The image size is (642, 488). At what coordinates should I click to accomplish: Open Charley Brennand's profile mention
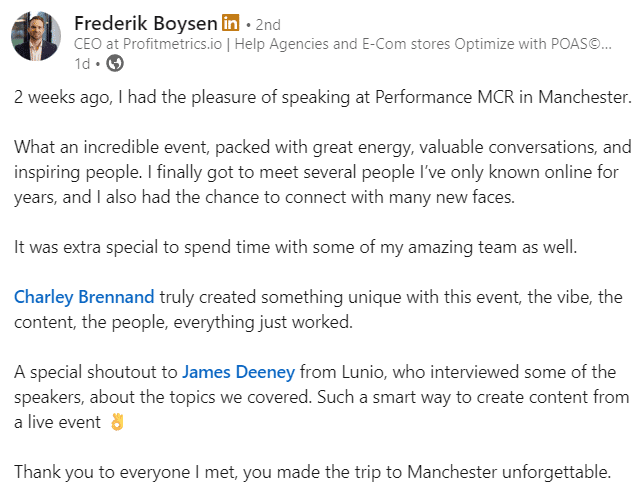(84, 297)
